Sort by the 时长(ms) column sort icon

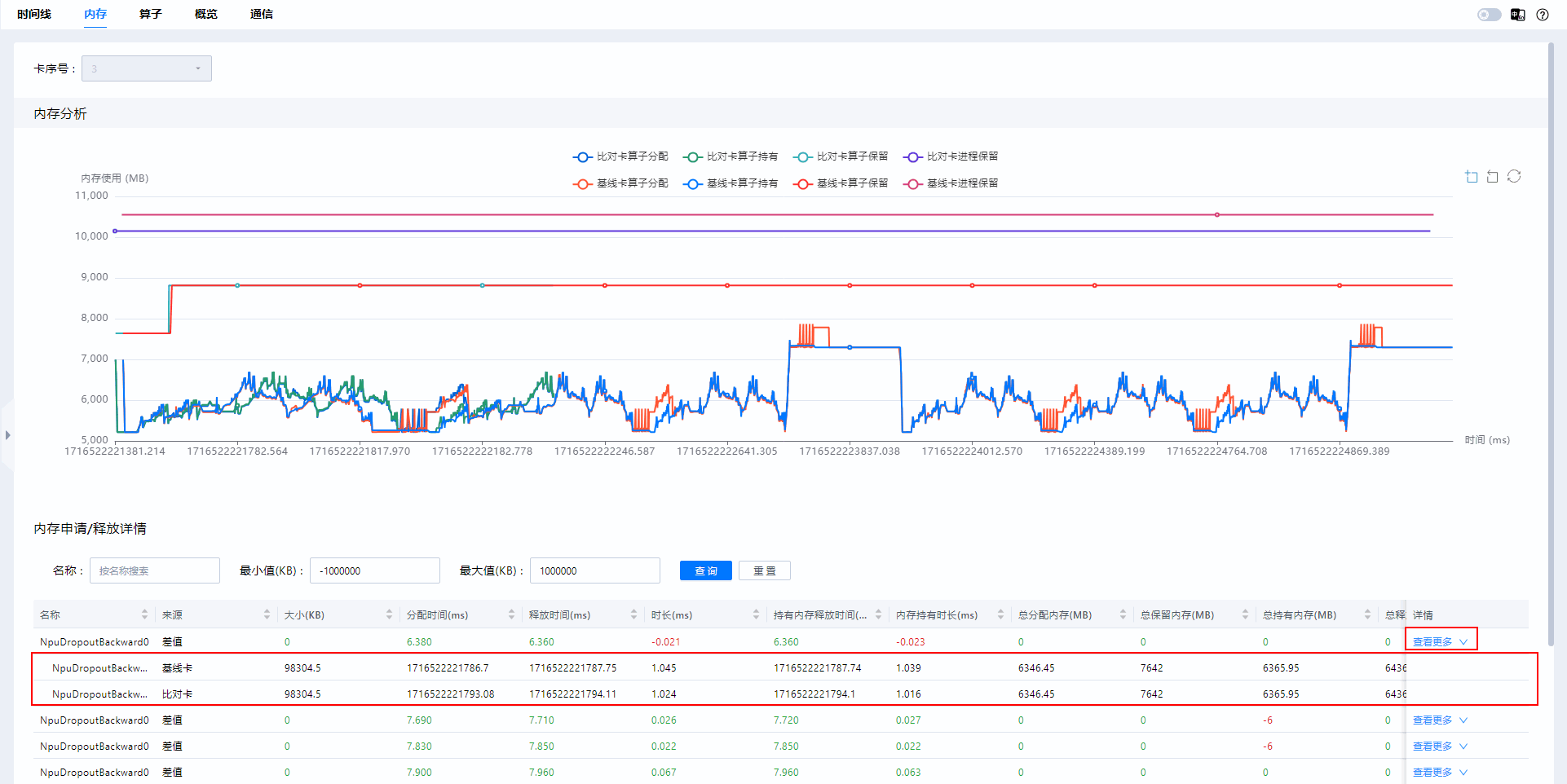tap(756, 614)
